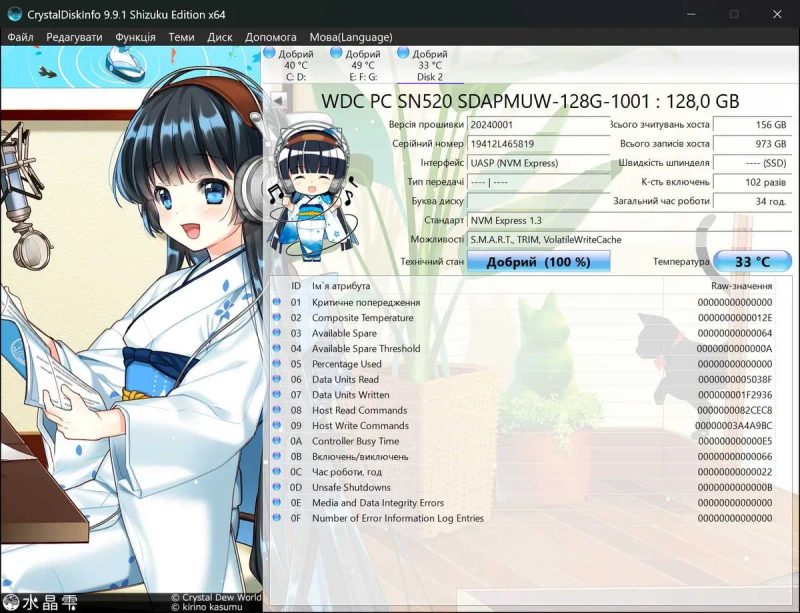
Task: Click the Буква диску empty field
Action: coord(538,201)
